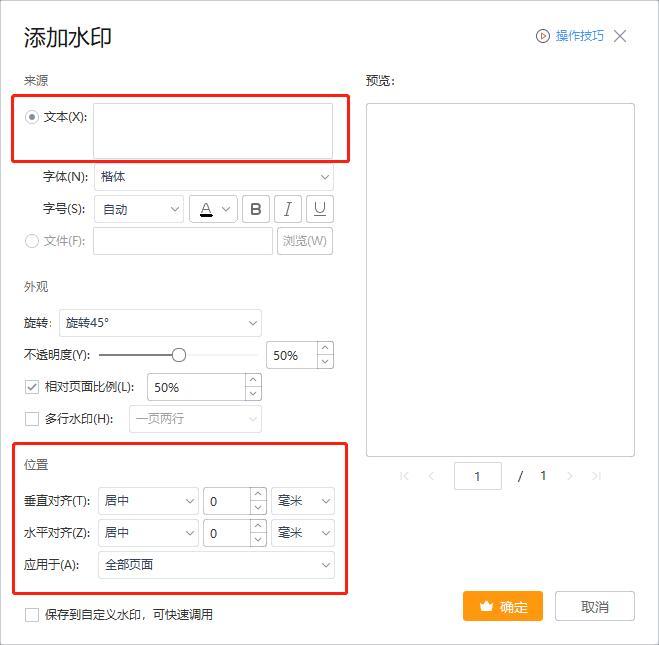Decrease 垂直对齐 offset with down arrow
Viewport: 659px width, 645px height.
(258, 508)
